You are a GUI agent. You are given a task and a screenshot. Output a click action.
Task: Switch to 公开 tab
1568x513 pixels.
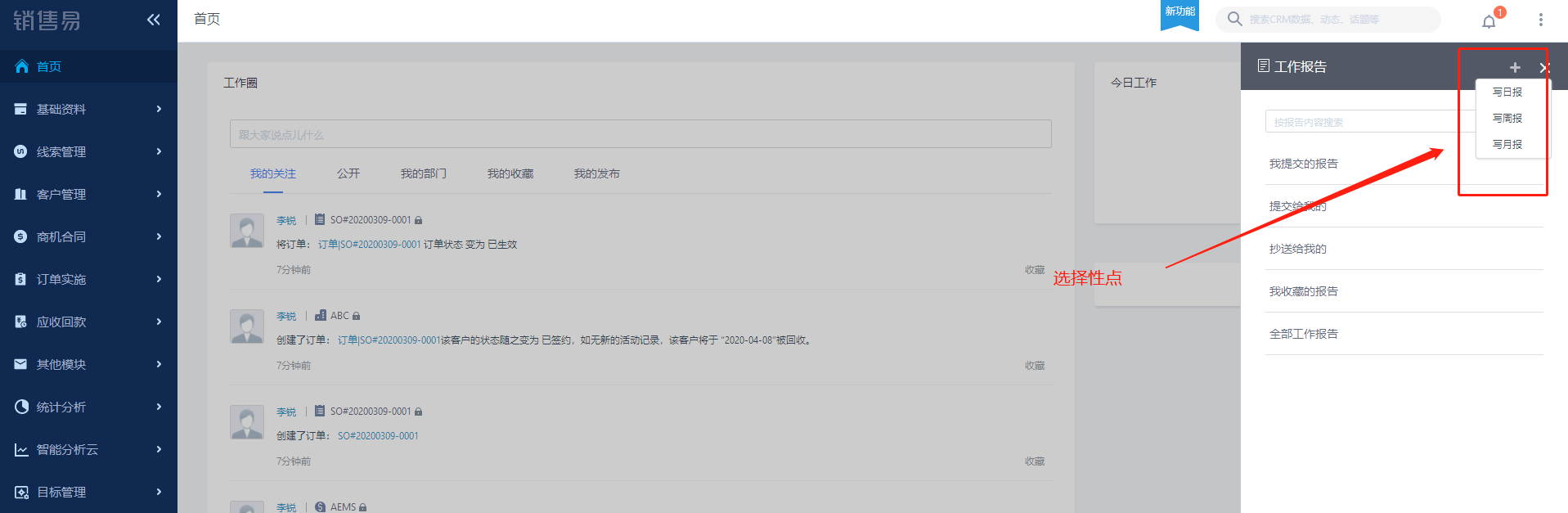click(x=348, y=173)
